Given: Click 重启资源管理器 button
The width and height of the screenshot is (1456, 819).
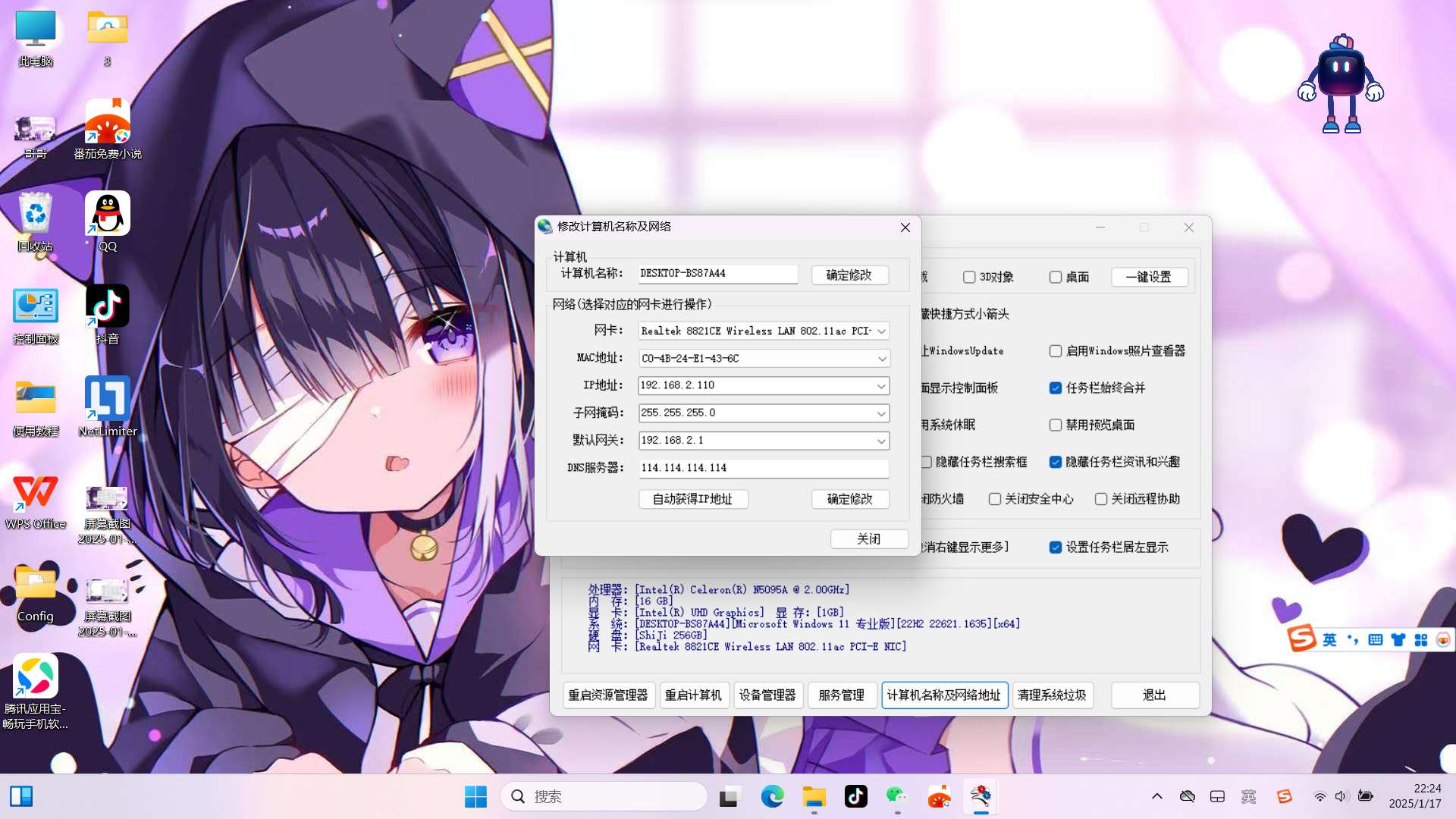Looking at the screenshot, I should (x=608, y=695).
